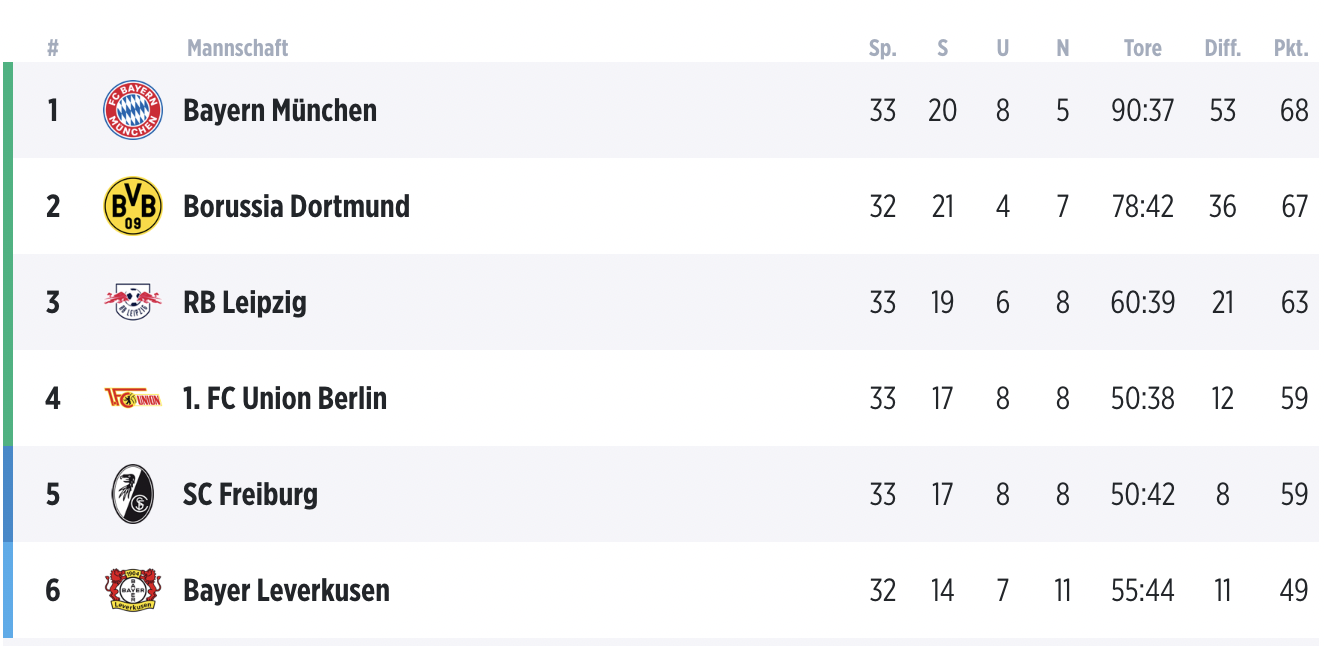Viewport: 1324px width, 646px height.
Task: Click the rank number 6 cell
Action: click(x=53, y=590)
